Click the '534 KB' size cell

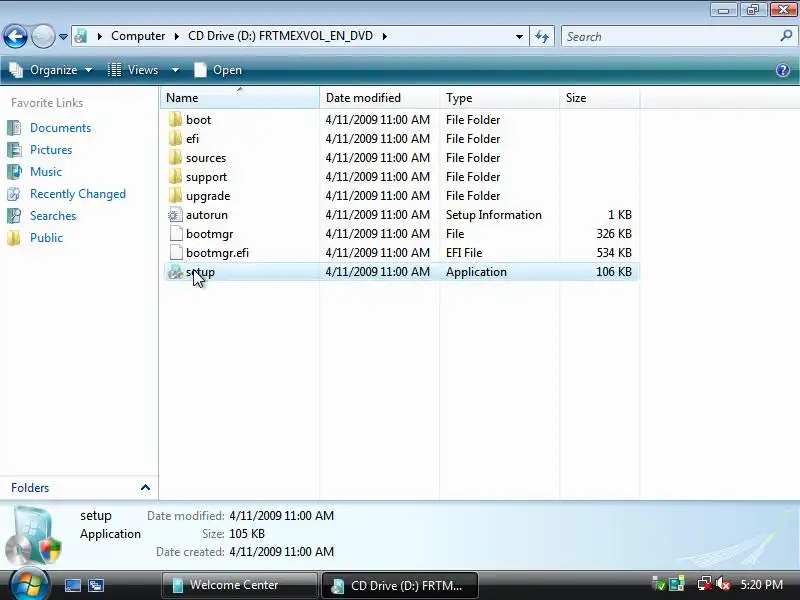[x=614, y=253]
